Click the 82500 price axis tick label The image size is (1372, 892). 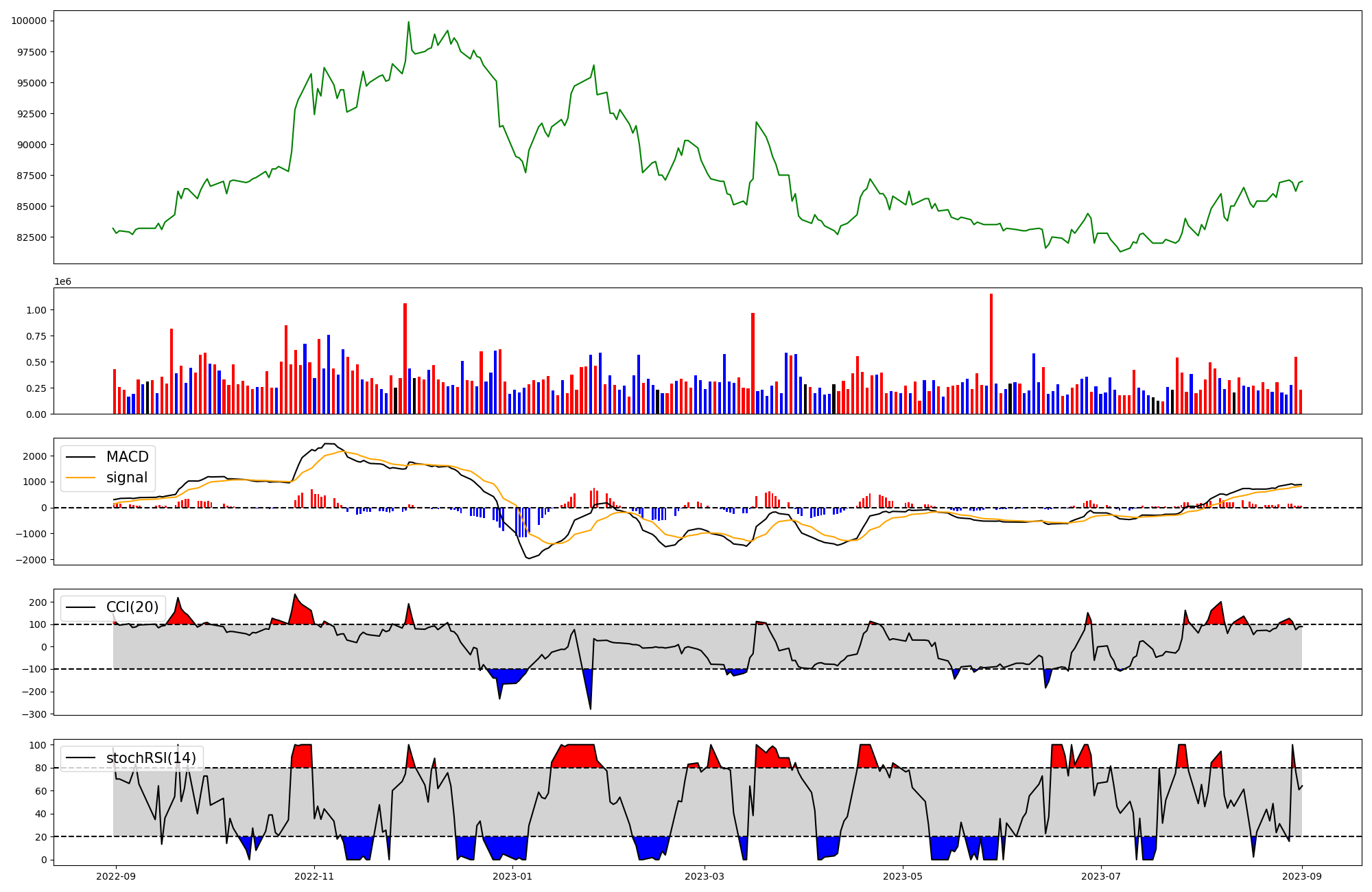click(32, 237)
